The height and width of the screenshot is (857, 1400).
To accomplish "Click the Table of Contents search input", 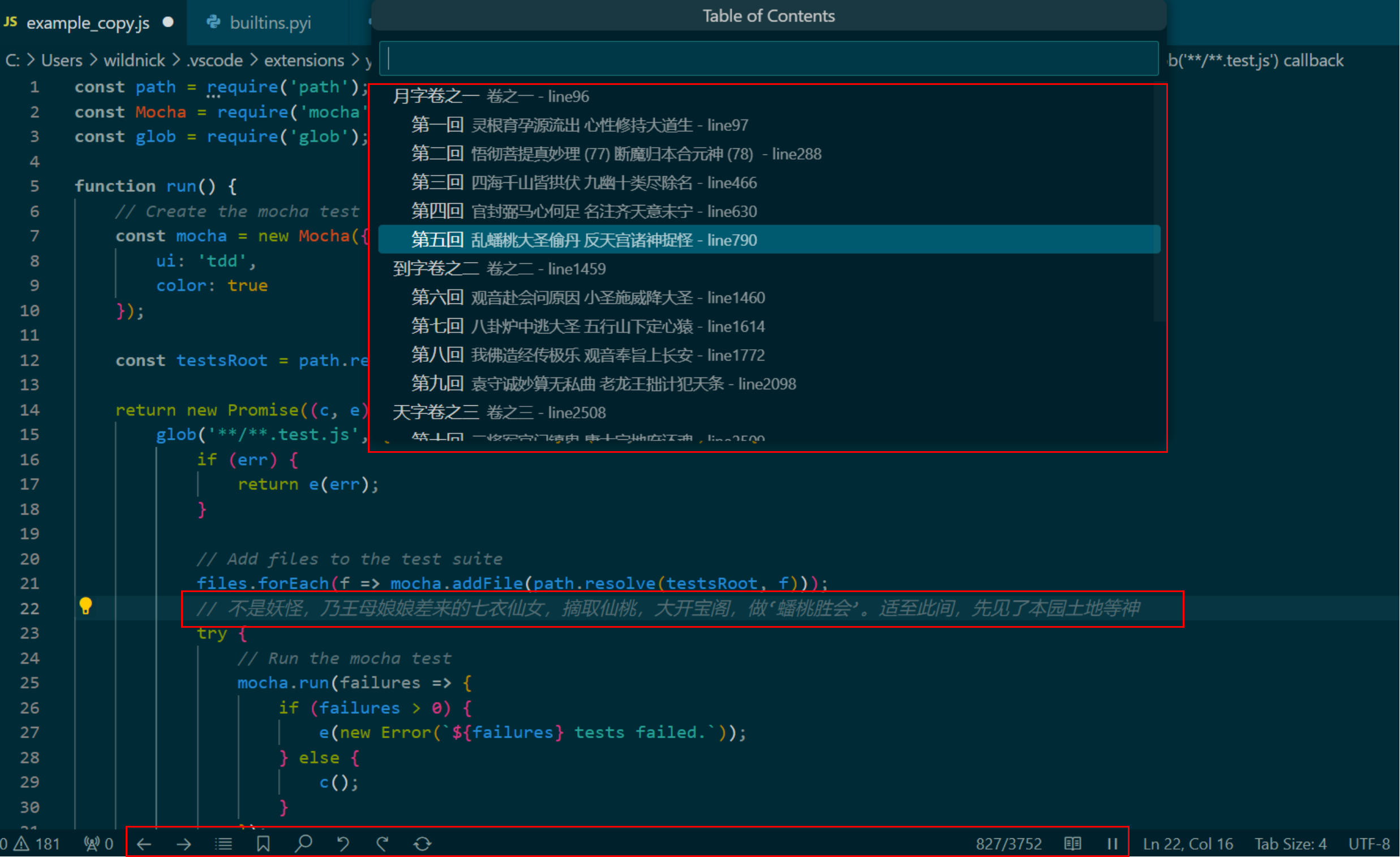I will point(768,58).
